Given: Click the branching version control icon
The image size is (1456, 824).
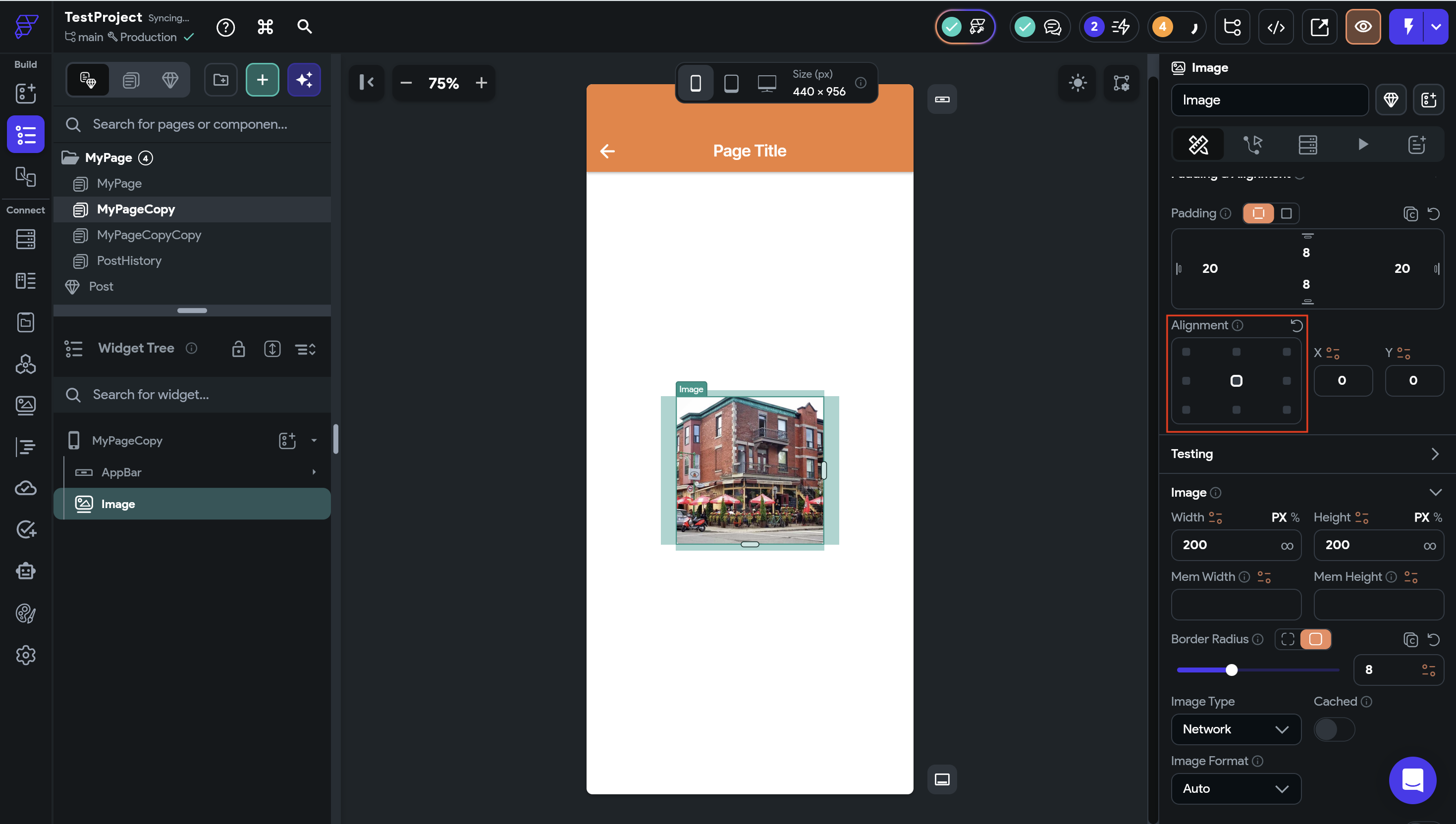Looking at the screenshot, I should point(1232,27).
